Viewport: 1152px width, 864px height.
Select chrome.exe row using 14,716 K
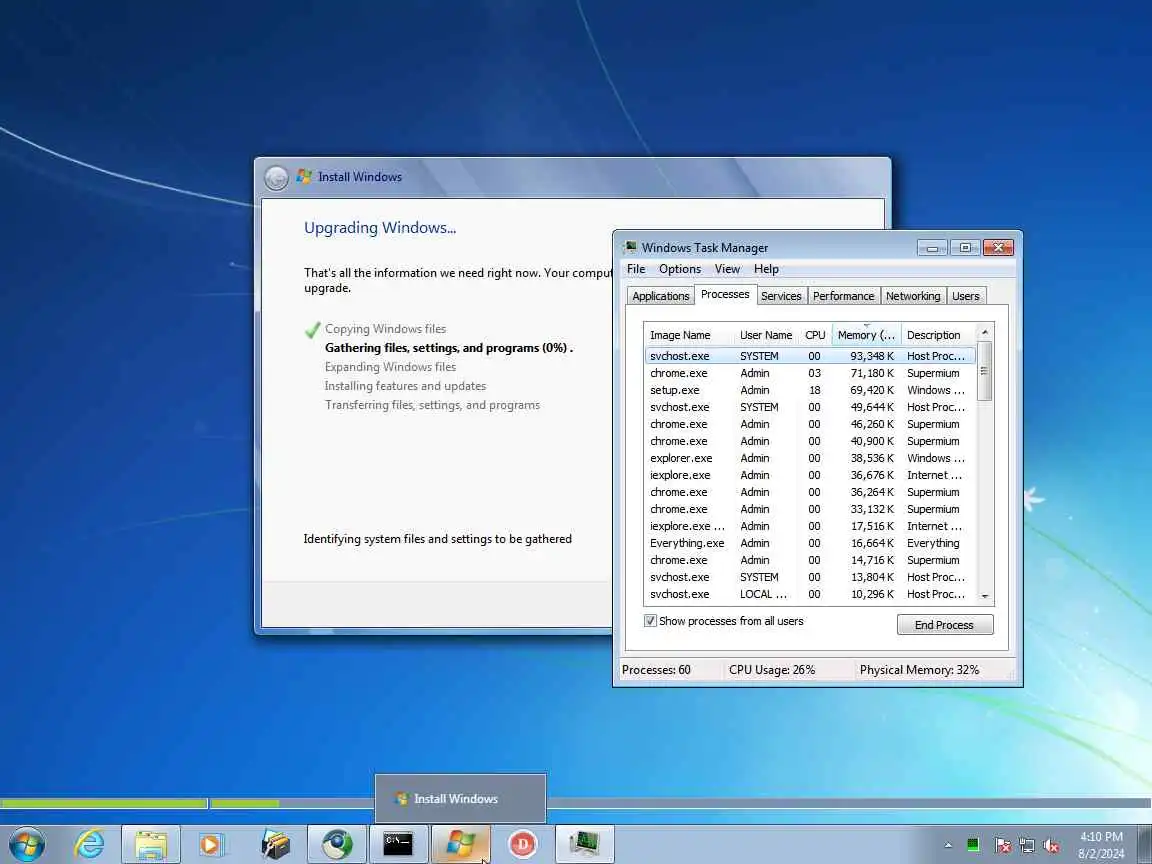[x=810, y=560]
